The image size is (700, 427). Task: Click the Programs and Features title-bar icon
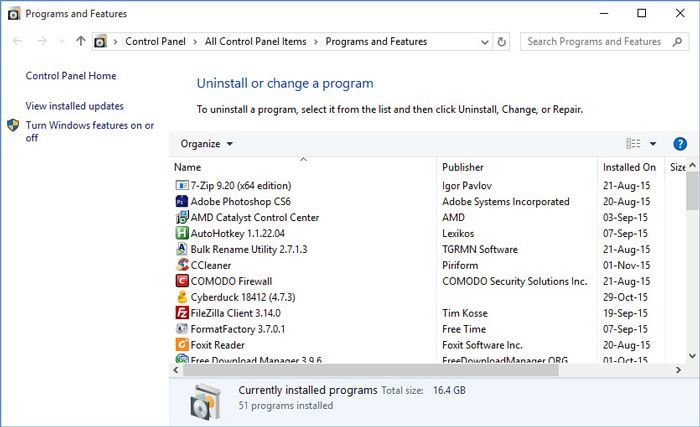(x=14, y=14)
